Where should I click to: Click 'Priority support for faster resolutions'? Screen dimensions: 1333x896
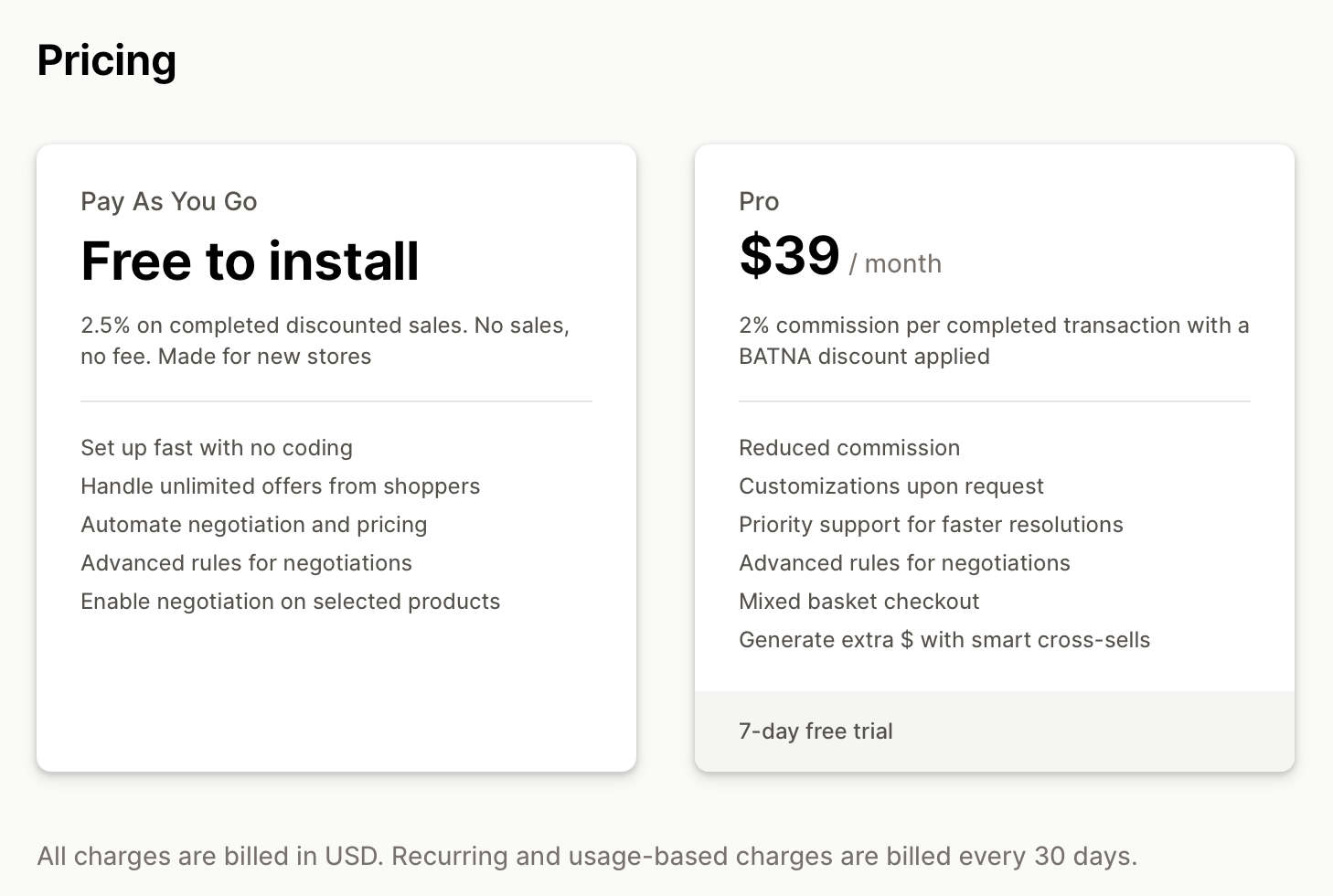point(931,525)
